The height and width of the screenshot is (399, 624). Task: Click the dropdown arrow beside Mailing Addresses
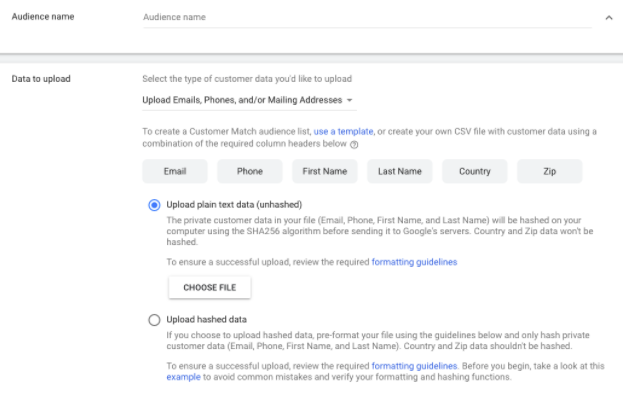[349, 100]
